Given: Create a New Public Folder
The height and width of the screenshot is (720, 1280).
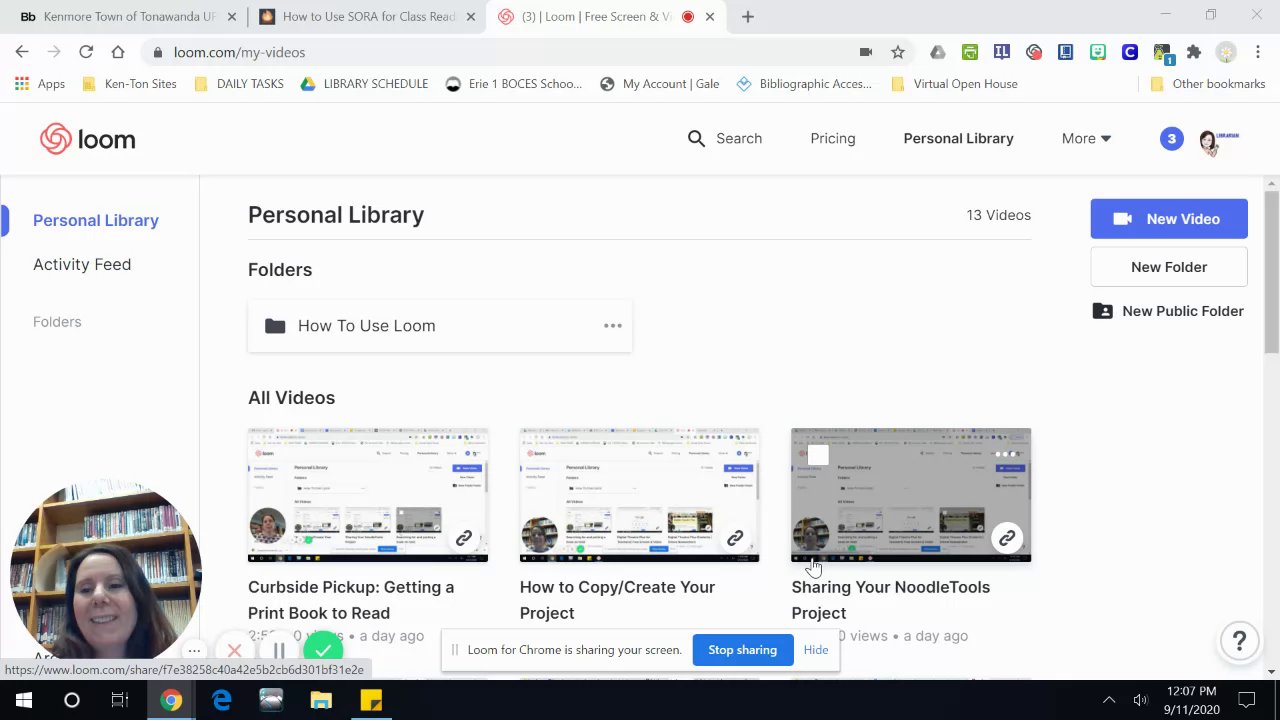Looking at the screenshot, I should point(1169,311).
